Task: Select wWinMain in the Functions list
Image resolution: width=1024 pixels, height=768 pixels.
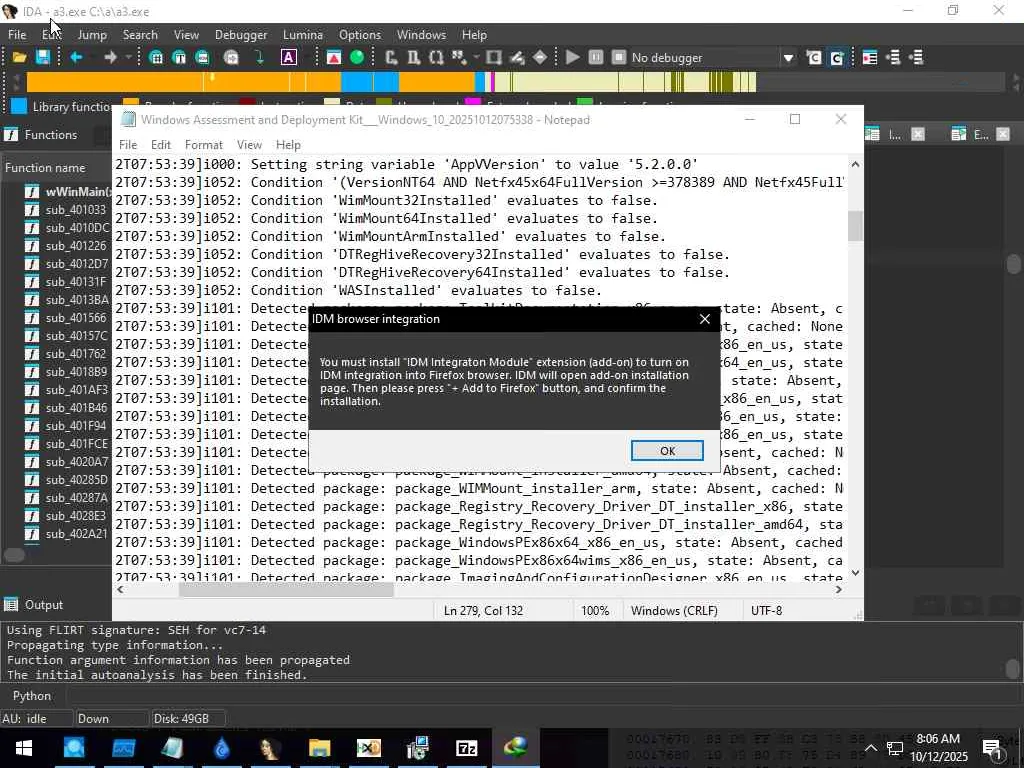Action: (68, 191)
